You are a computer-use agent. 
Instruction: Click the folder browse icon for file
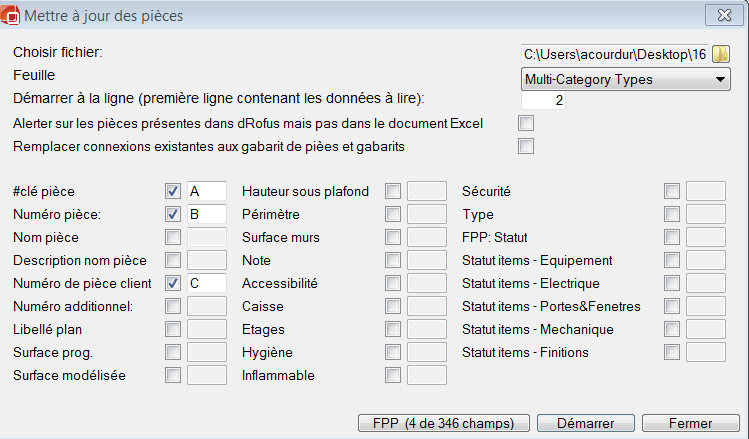[x=721, y=53]
